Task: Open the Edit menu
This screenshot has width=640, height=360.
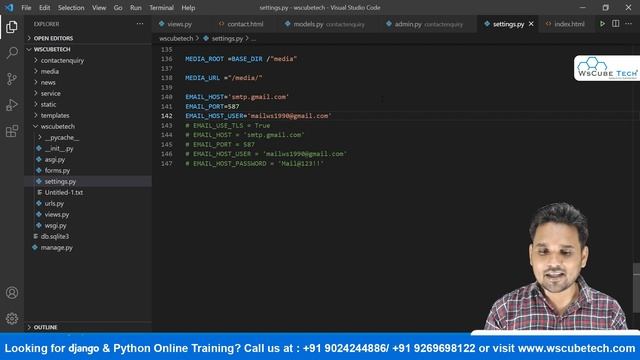Action: (44, 8)
